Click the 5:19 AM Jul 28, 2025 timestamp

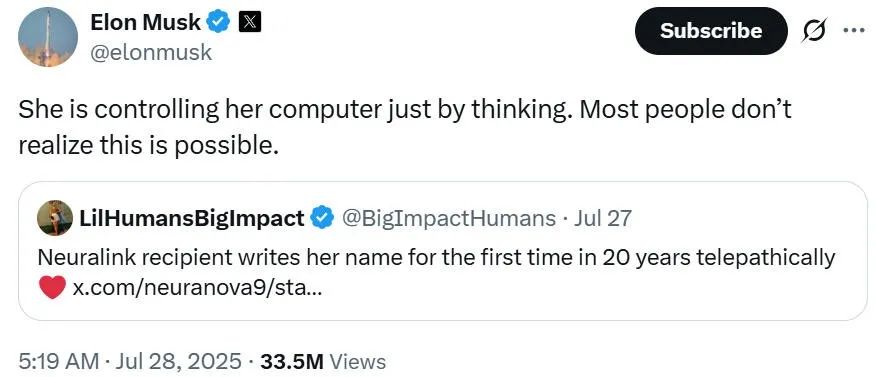click(130, 361)
